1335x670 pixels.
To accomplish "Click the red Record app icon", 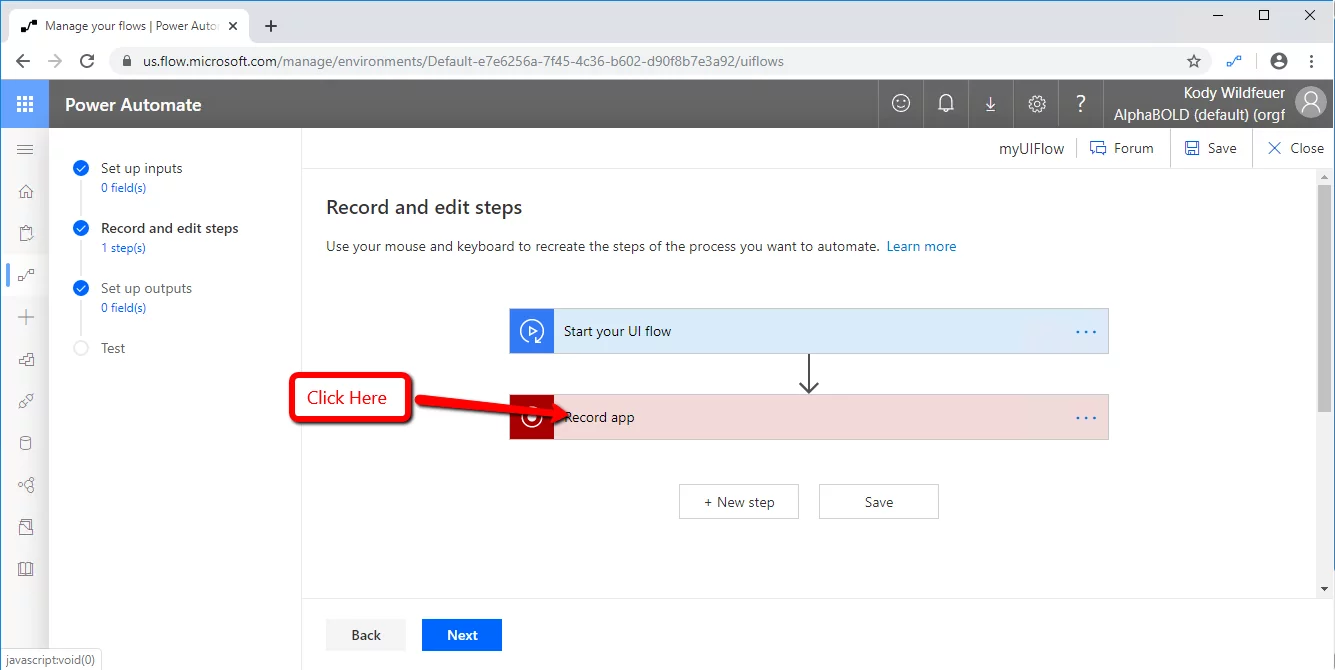I will pyautogui.click(x=532, y=417).
